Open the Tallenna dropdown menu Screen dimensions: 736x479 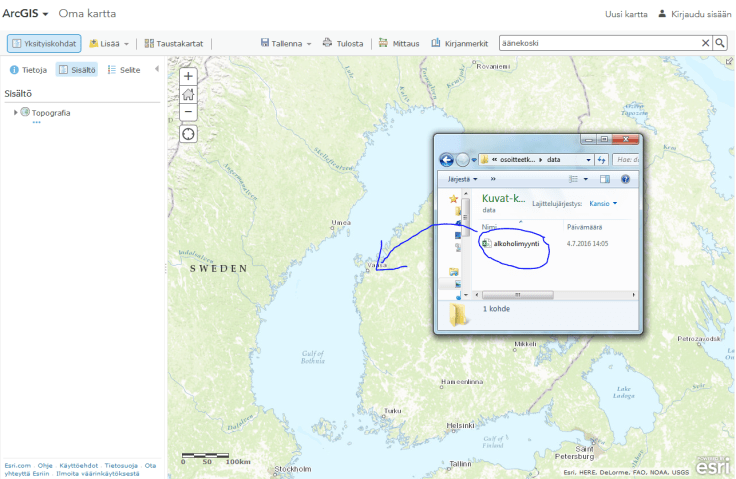coord(286,43)
